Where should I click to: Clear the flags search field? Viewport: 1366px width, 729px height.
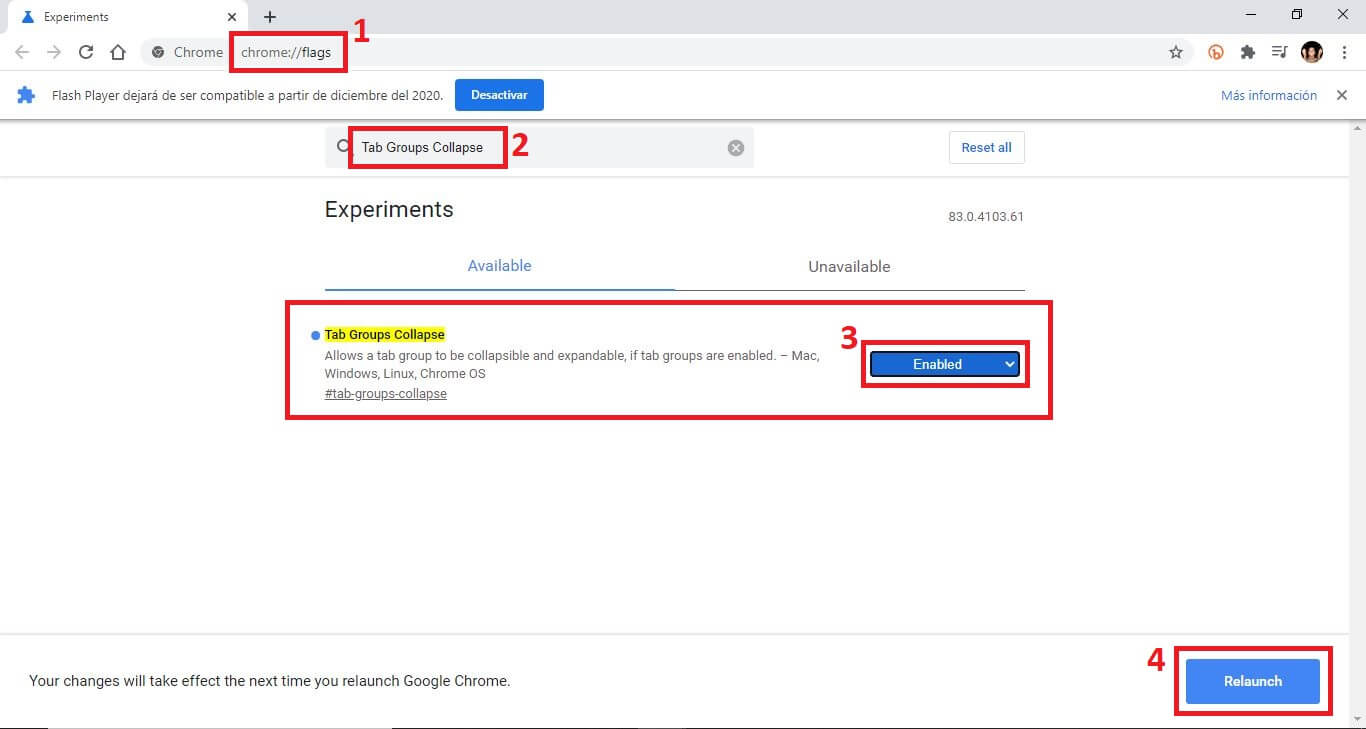[736, 148]
